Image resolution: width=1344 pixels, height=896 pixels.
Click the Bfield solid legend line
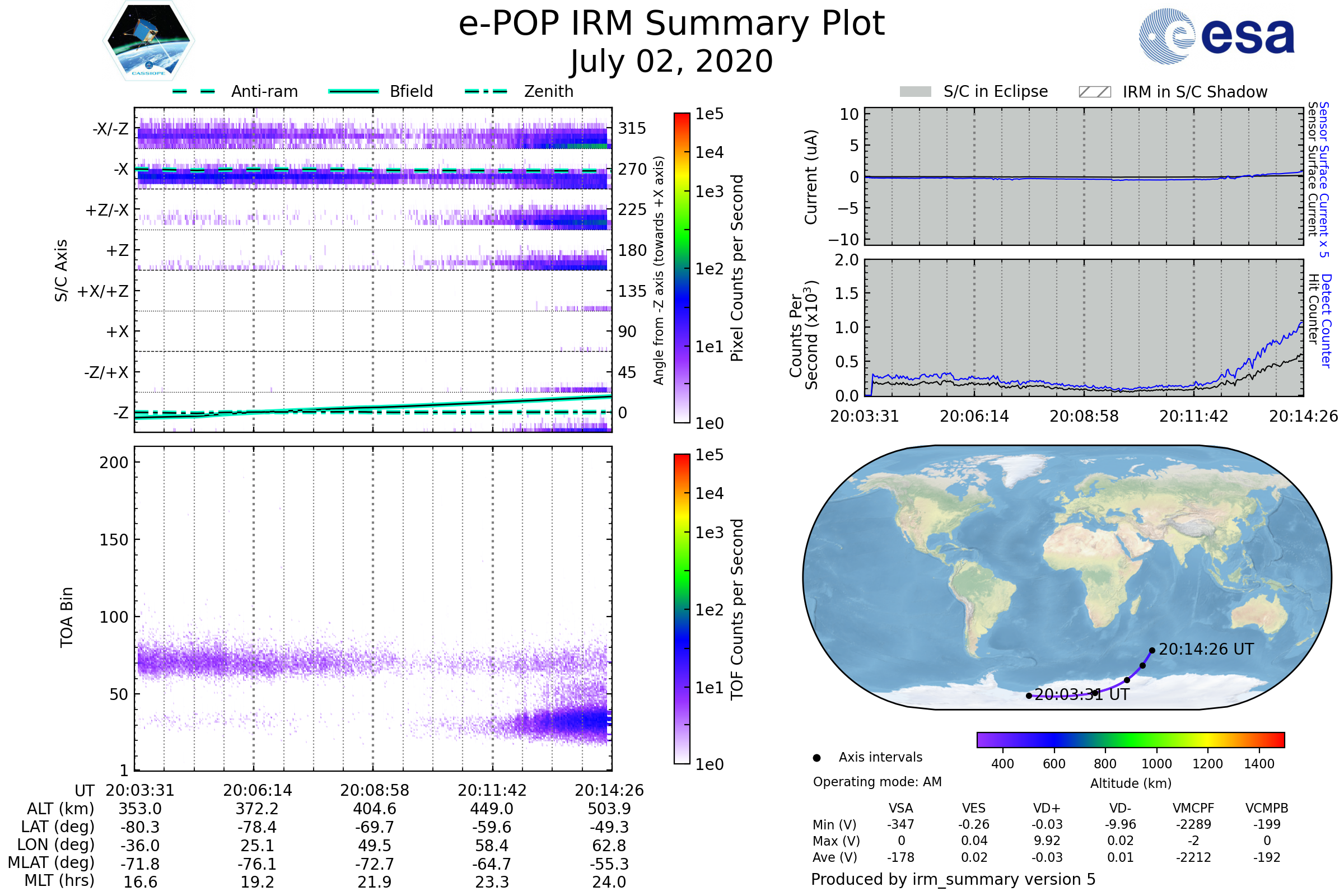click(353, 91)
